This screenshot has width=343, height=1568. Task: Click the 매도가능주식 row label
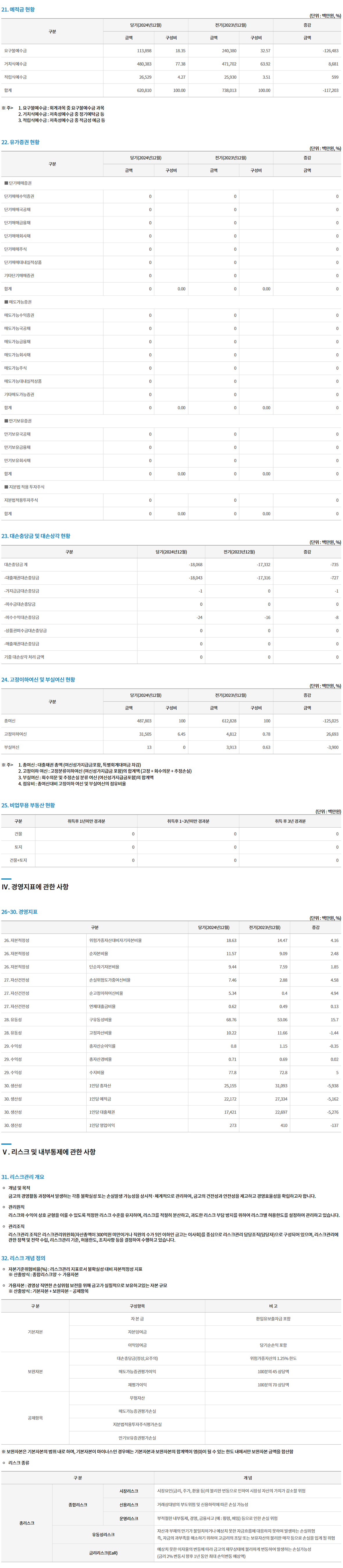(x=15, y=368)
